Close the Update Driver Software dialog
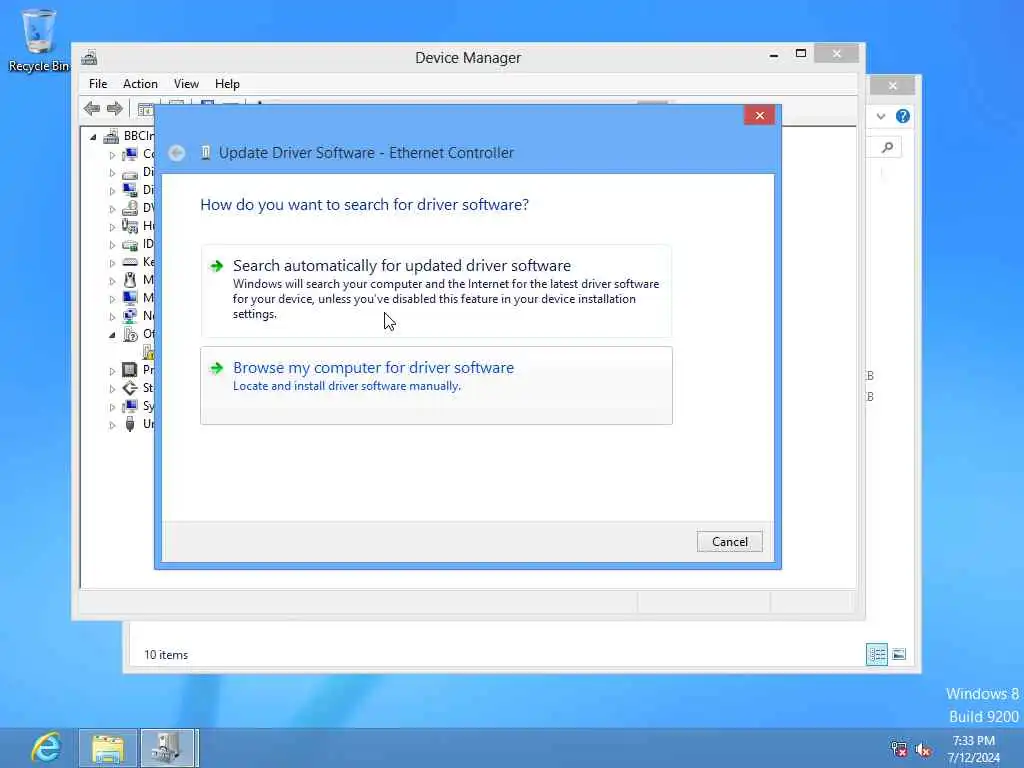The image size is (1024, 768). coord(760,116)
